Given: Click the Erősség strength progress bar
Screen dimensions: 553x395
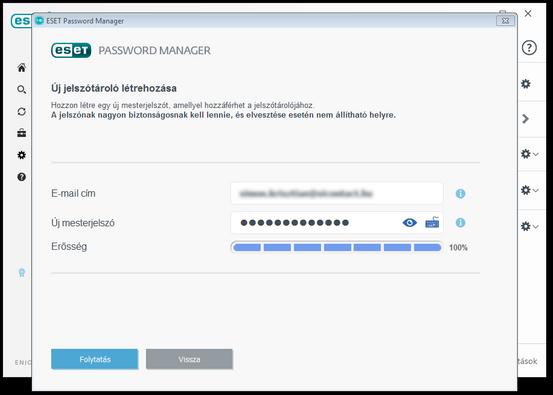Looking at the screenshot, I should pyautogui.click(x=337, y=247).
